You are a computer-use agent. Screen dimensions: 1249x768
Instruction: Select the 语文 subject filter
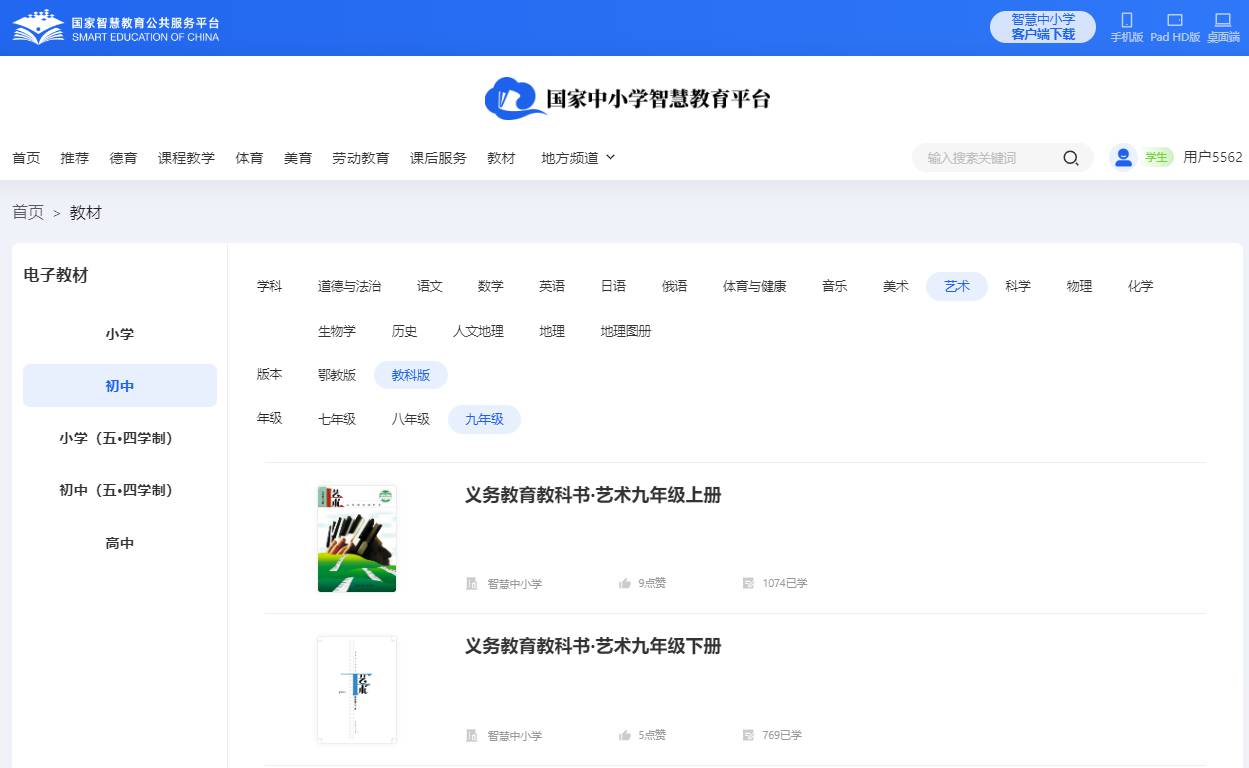pos(430,286)
